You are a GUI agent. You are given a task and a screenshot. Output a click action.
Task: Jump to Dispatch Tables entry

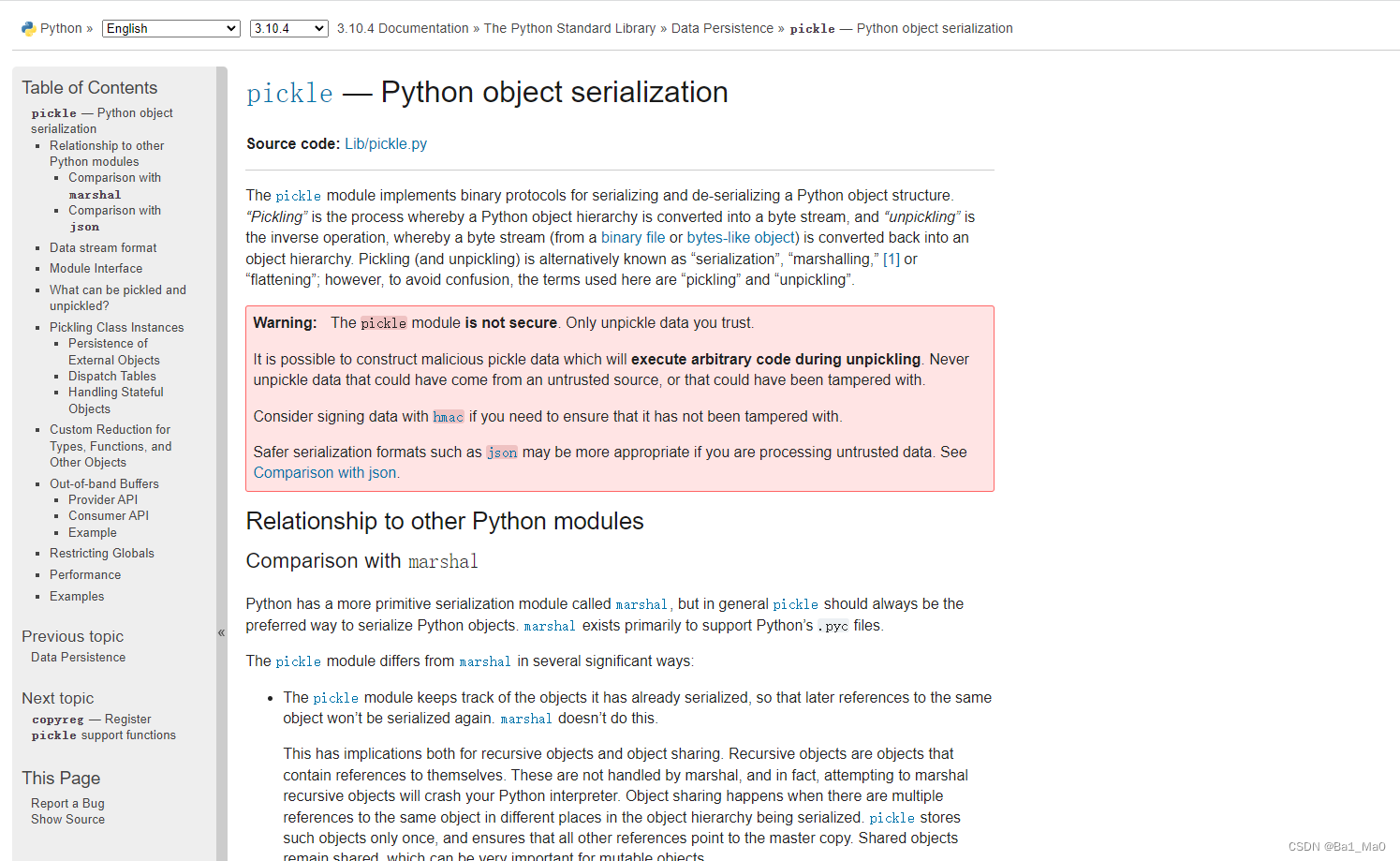click(112, 377)
